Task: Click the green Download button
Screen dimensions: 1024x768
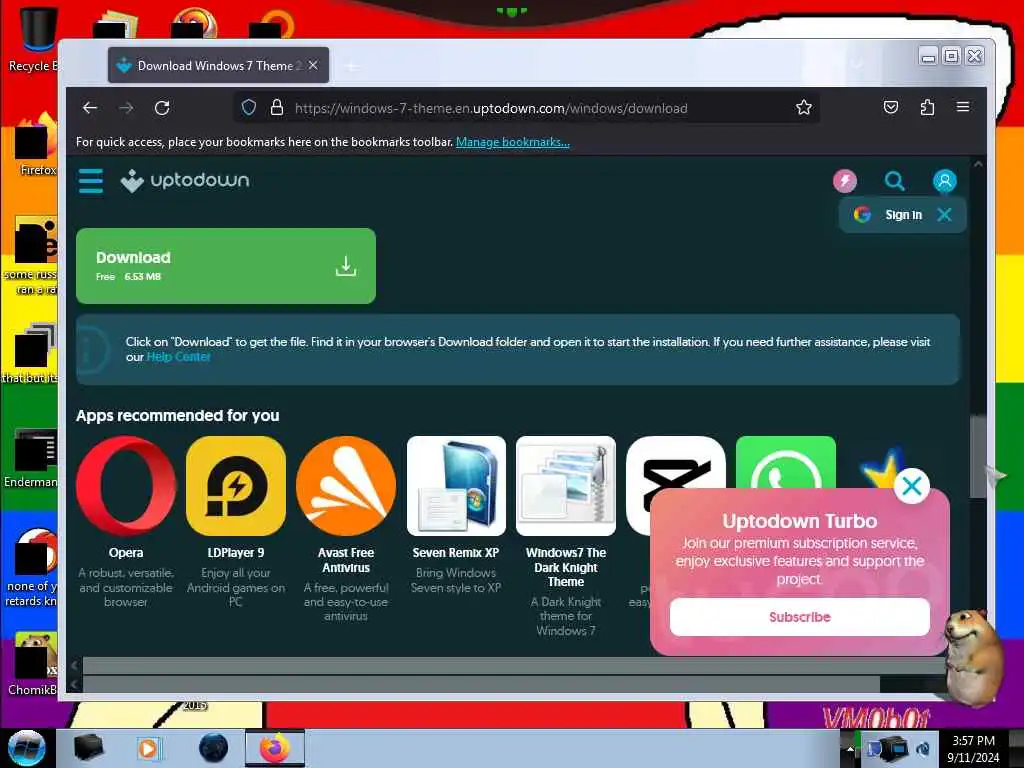Action: 226,266
